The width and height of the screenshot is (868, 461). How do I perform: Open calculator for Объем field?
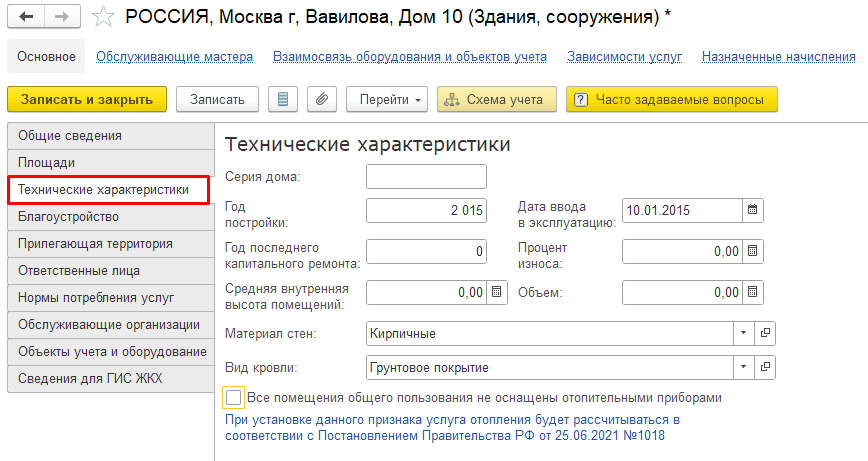tap(753, 292)
